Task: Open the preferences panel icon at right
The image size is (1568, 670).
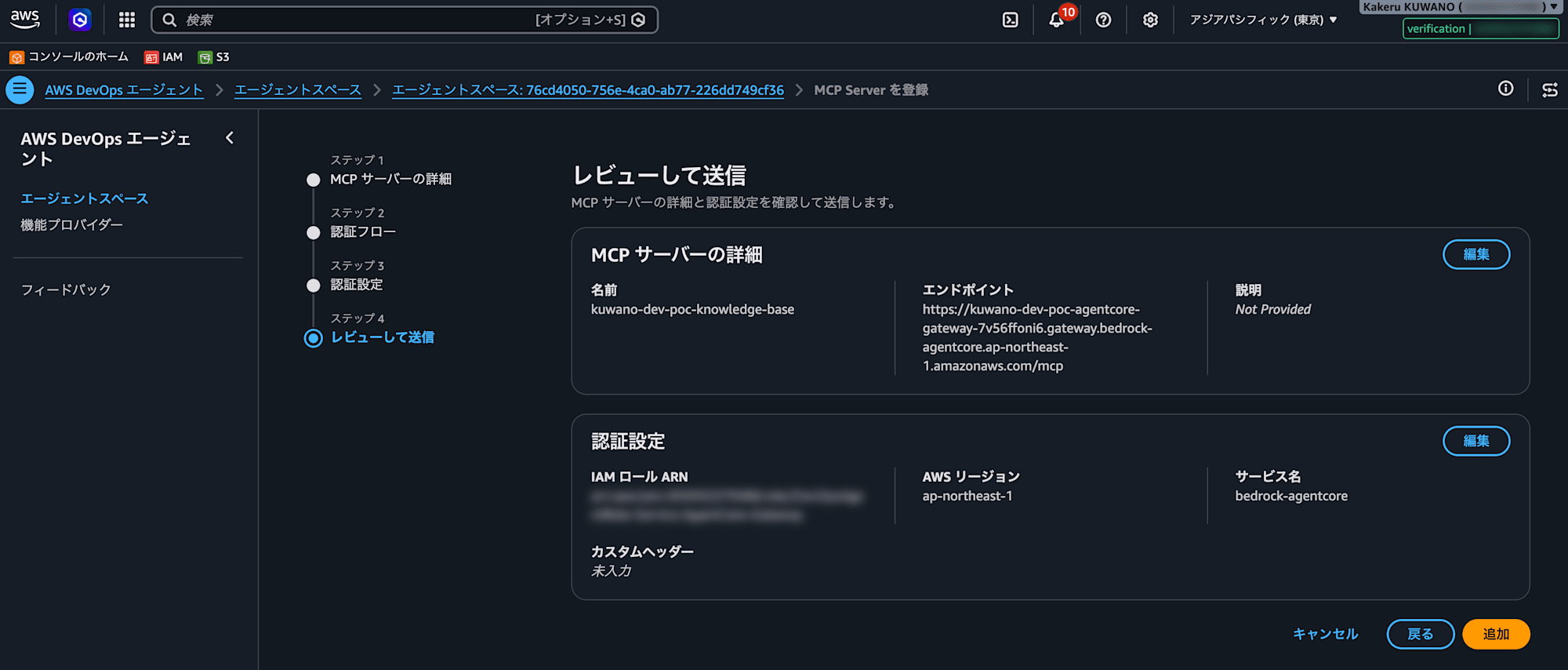Action: (1550, 89)
